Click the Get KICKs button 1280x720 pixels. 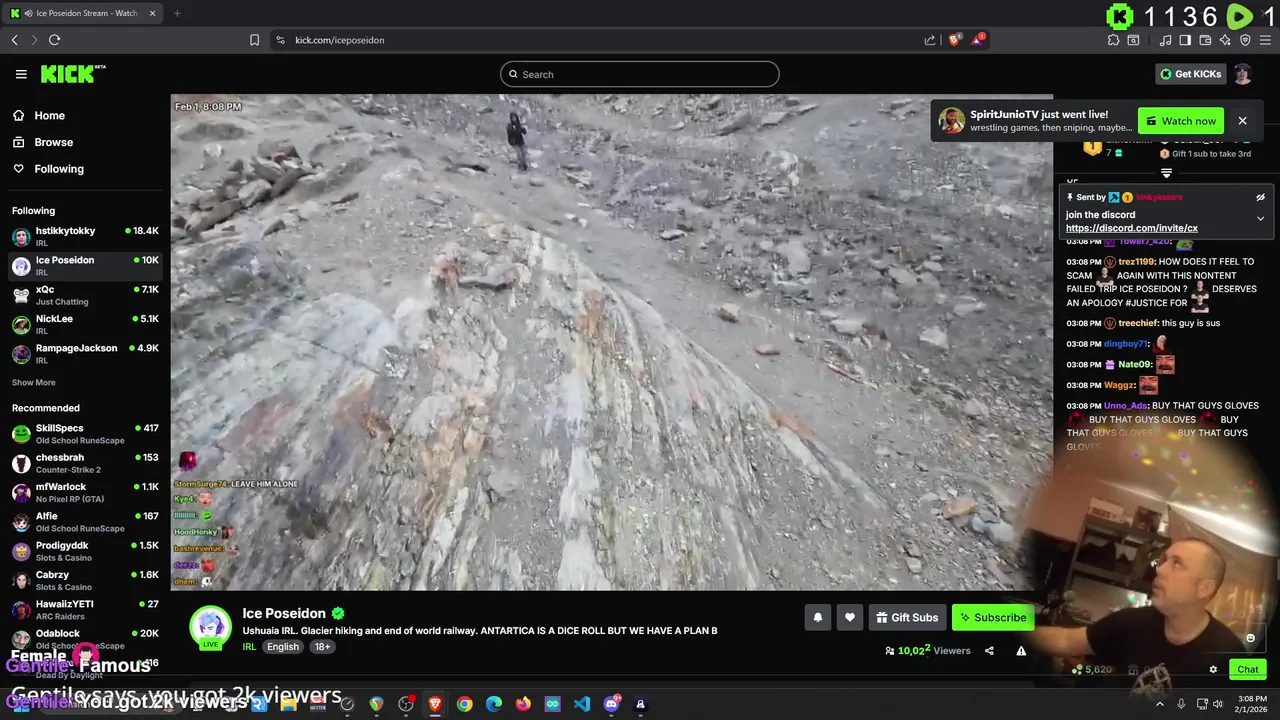(1190, 74)
